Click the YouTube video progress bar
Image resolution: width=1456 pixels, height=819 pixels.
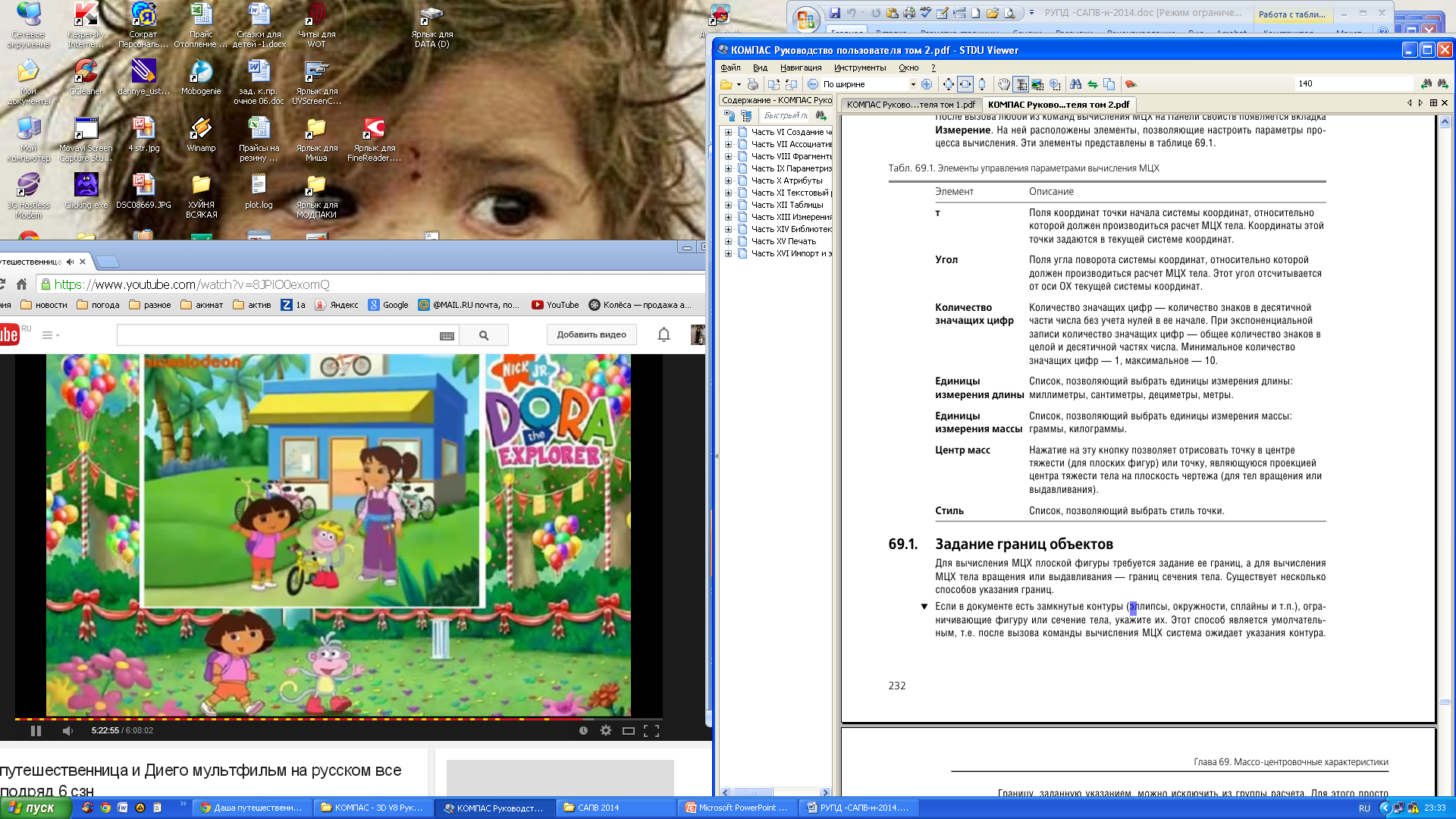[339, 718]
